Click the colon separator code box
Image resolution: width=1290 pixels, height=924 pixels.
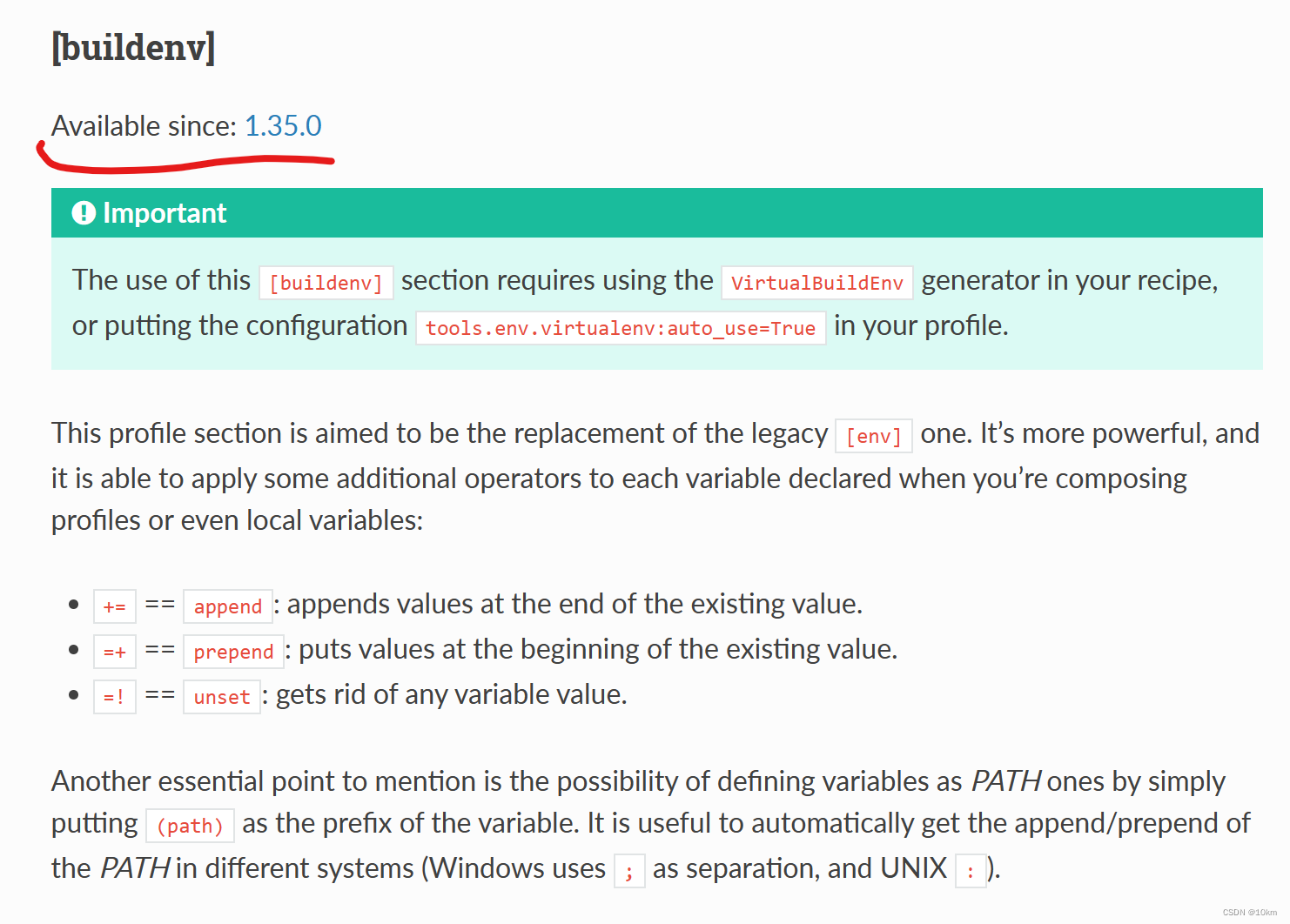pos(971,871)
